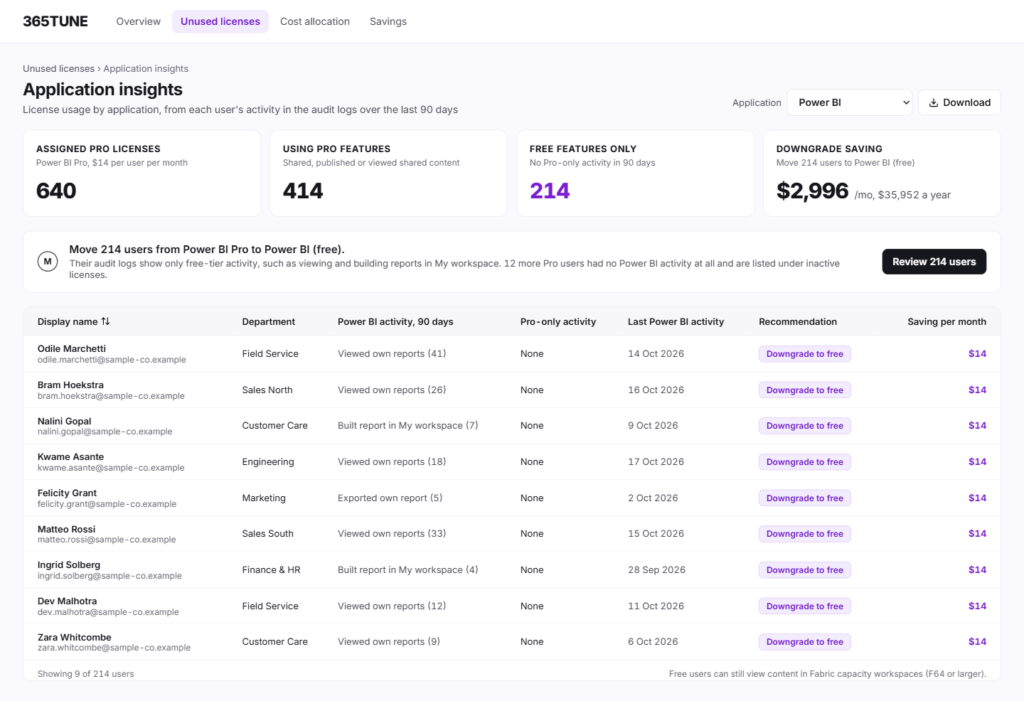Click email felicity.grant@sample-co.example
The height and width of the screenshot is (701, 1024).
pyautogui.click(x=106, y=504)
